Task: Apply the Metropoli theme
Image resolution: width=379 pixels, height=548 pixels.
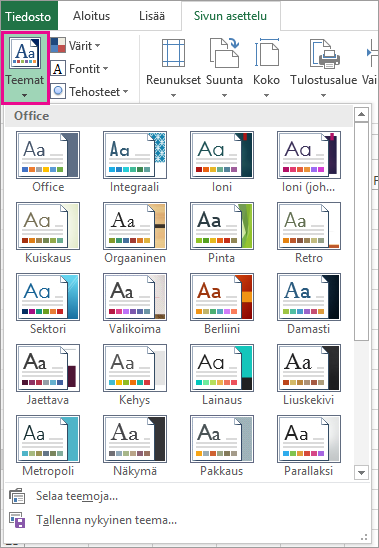Action: 48,446
